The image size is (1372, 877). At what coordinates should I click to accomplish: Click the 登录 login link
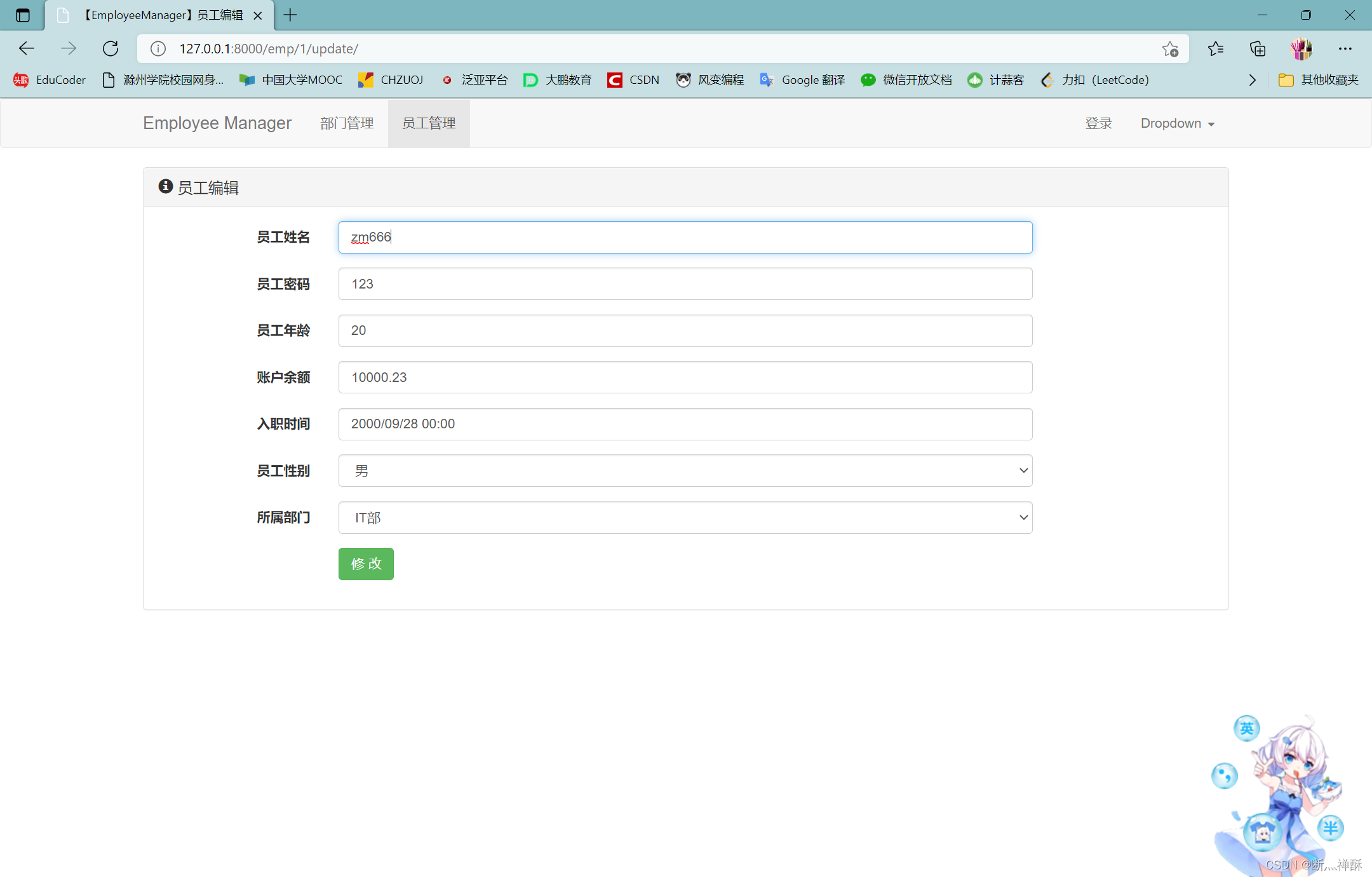point(1098,123)
